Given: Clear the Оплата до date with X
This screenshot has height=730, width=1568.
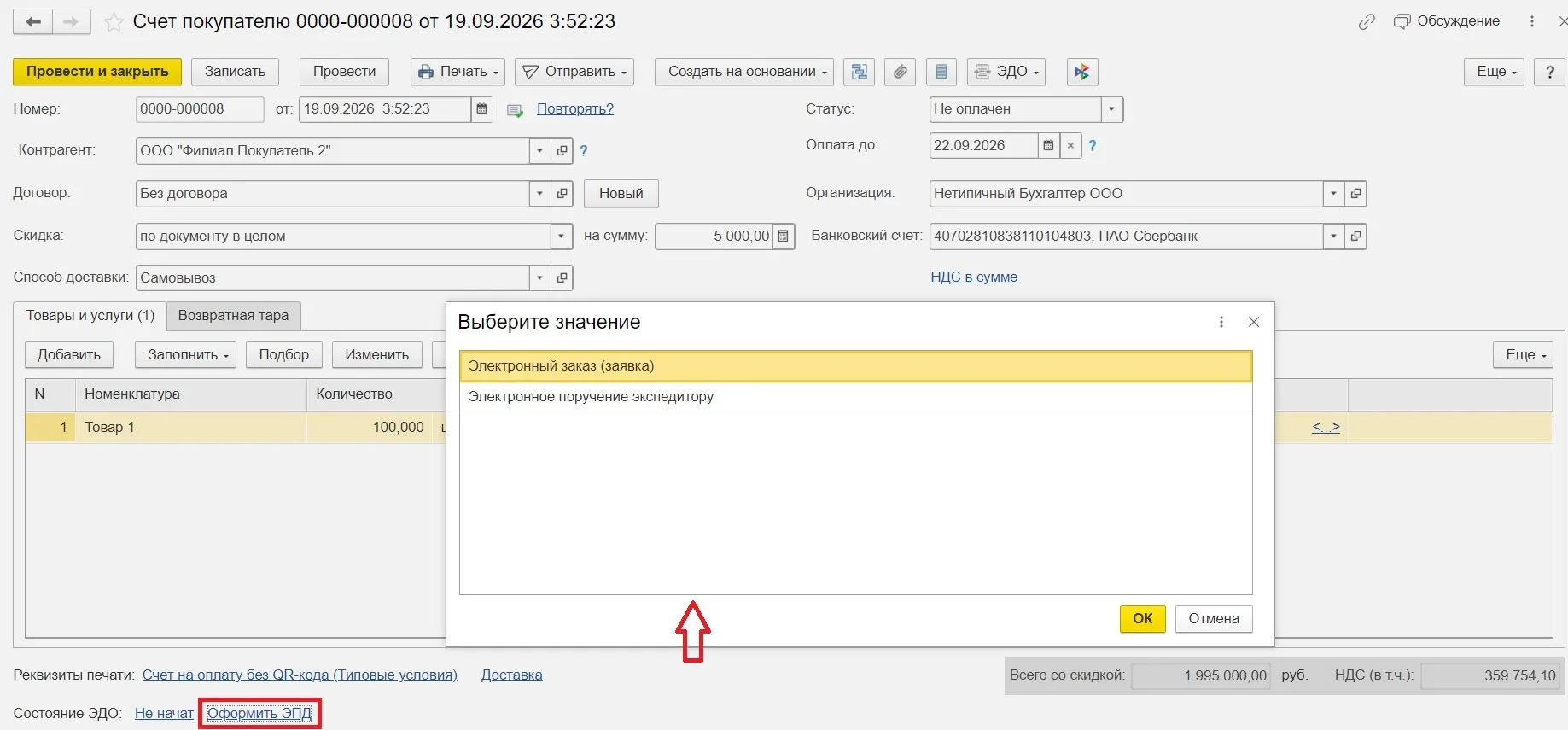Looking at the screenshot, I should (1070, 145).
